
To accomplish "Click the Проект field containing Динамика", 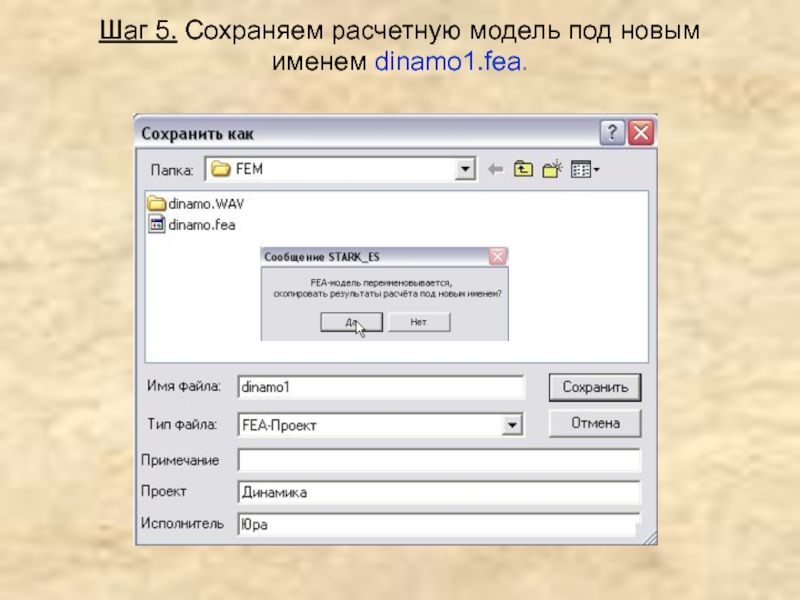I will point(439,492).
